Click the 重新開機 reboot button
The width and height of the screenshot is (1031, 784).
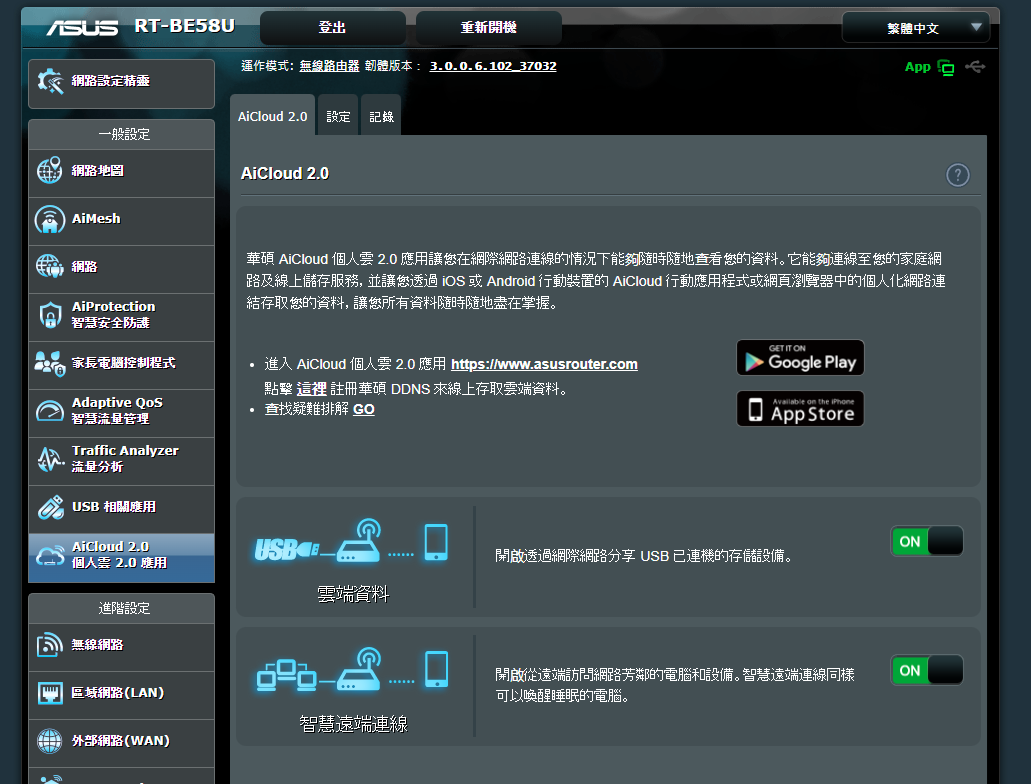[489, 28]
